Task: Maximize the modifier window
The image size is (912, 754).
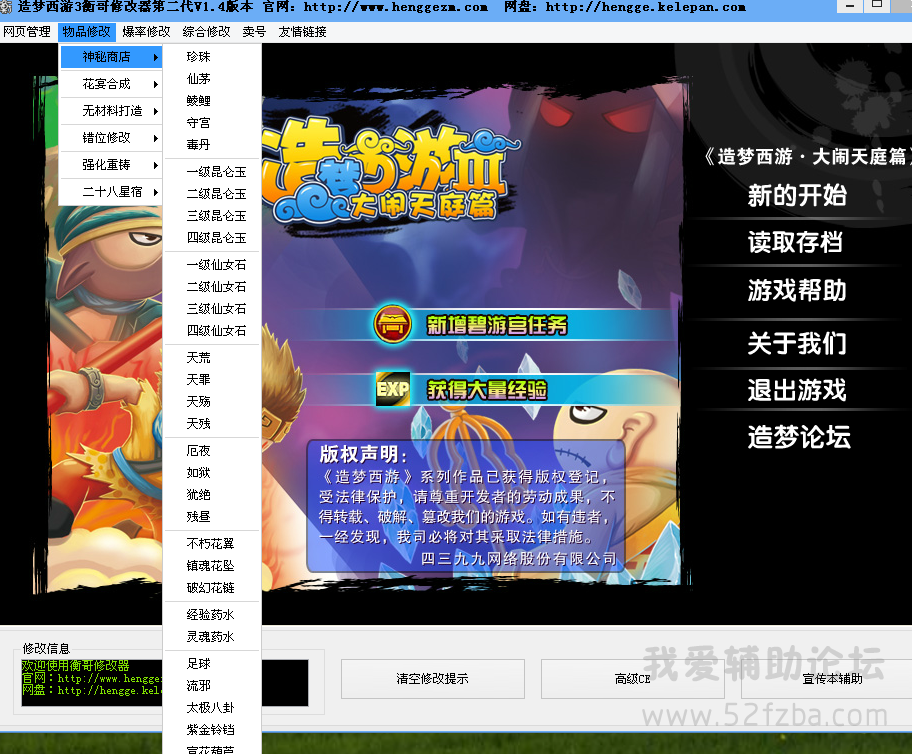Action: click(877, 5)
